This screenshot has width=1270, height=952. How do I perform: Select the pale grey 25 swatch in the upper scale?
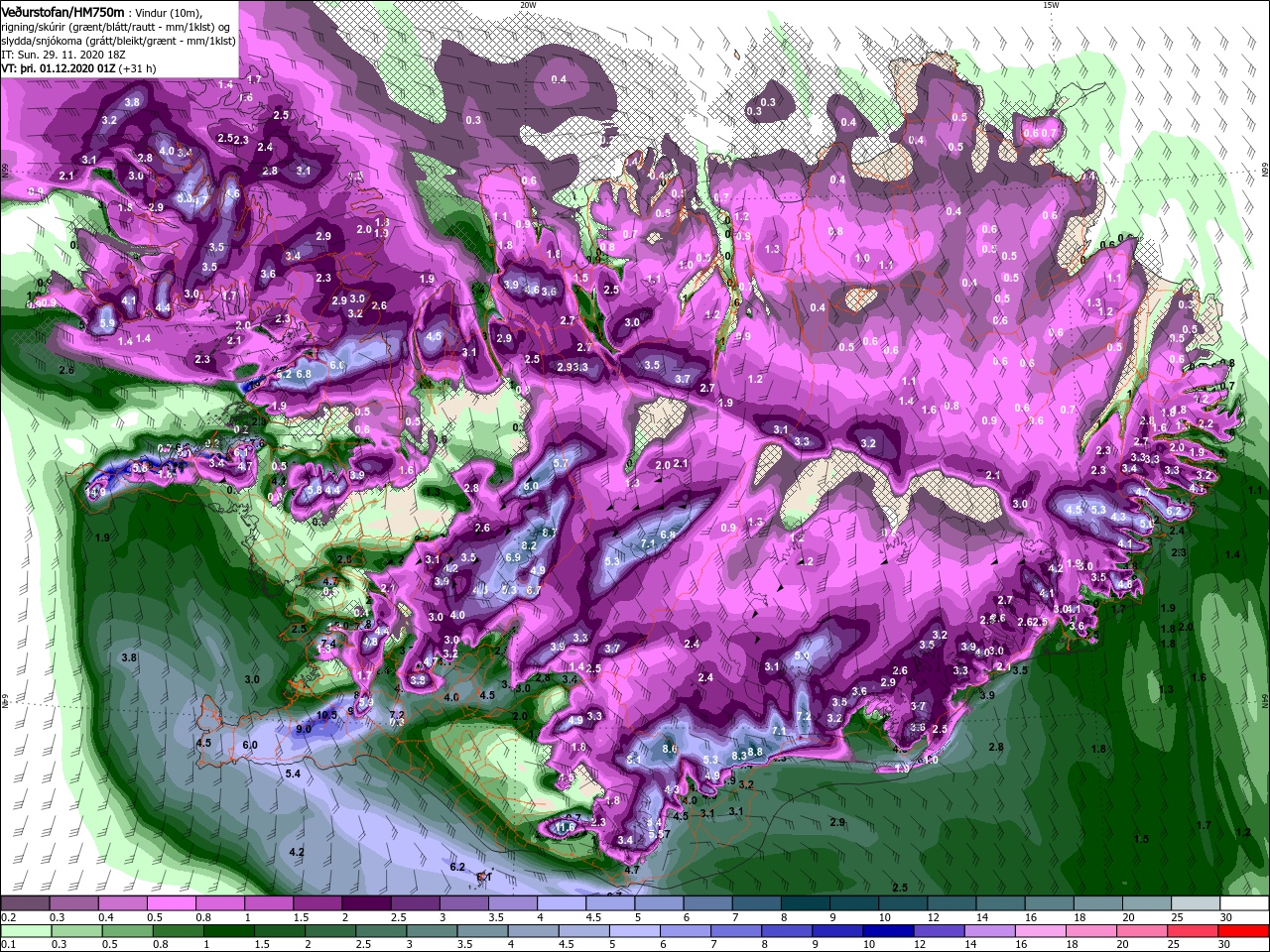[1196, 903]
